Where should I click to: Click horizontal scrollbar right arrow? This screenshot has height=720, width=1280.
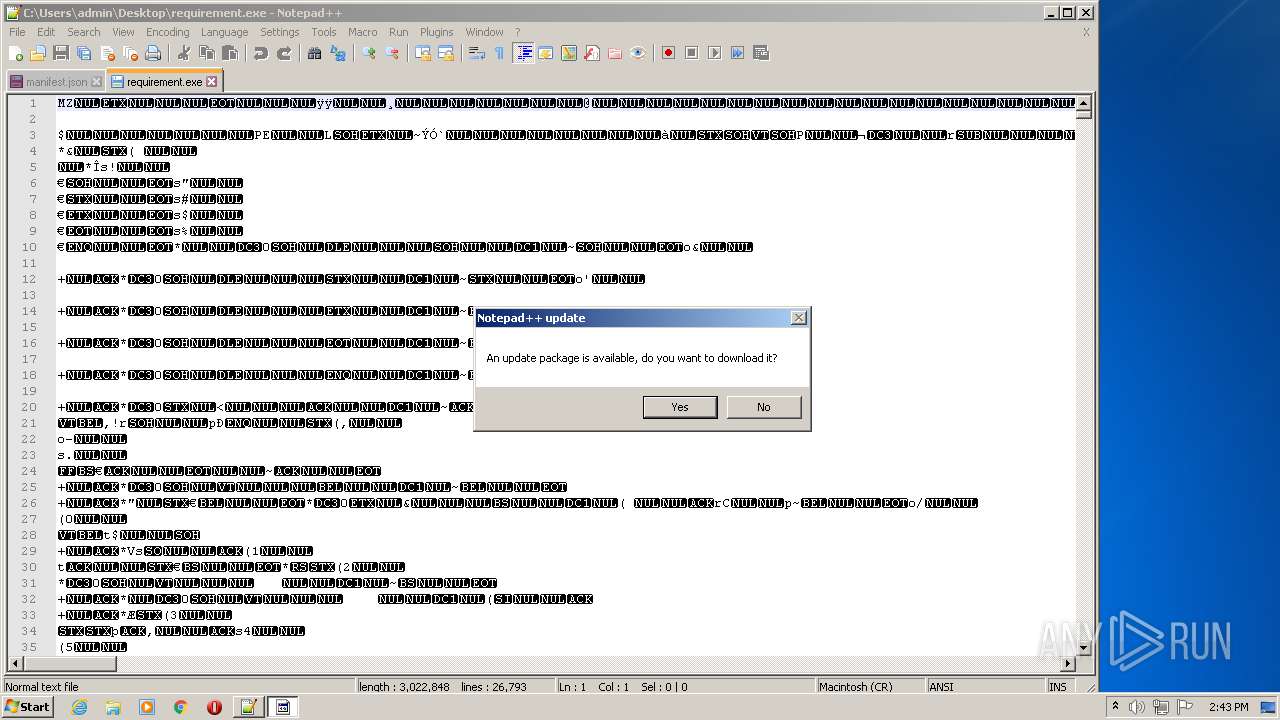1068,663
